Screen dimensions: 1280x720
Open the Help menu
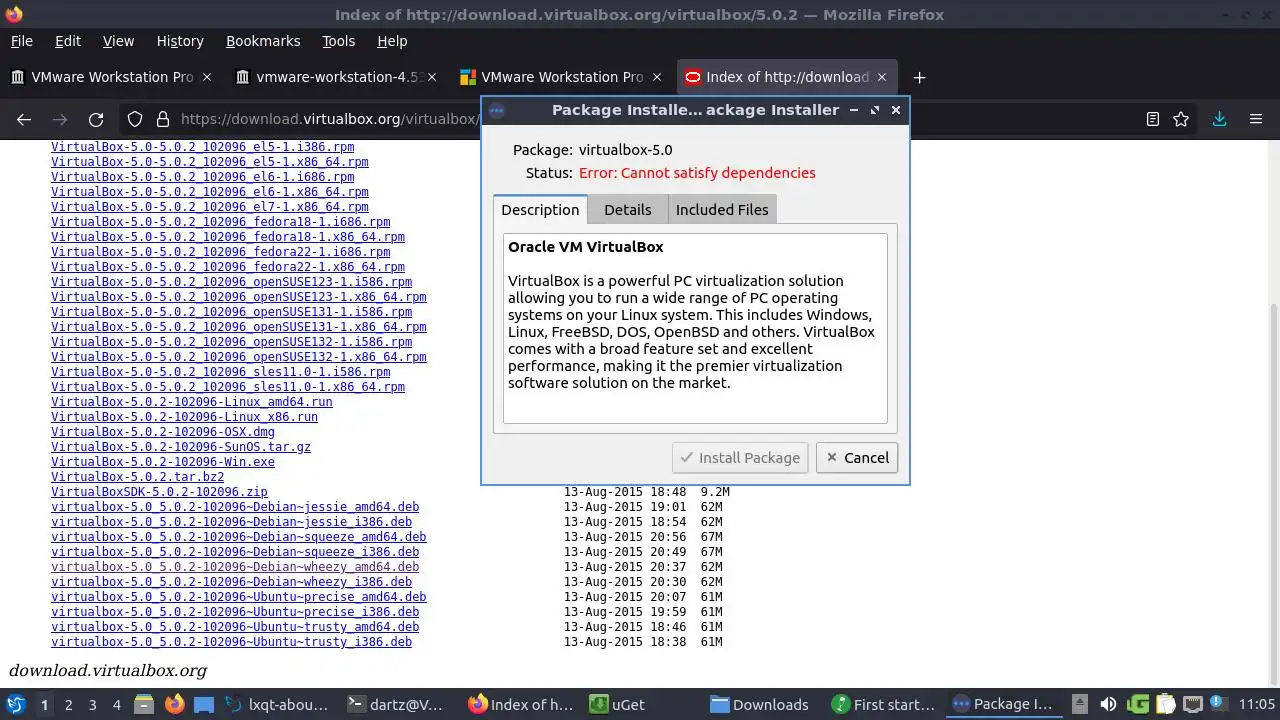(x=392, y=41)
